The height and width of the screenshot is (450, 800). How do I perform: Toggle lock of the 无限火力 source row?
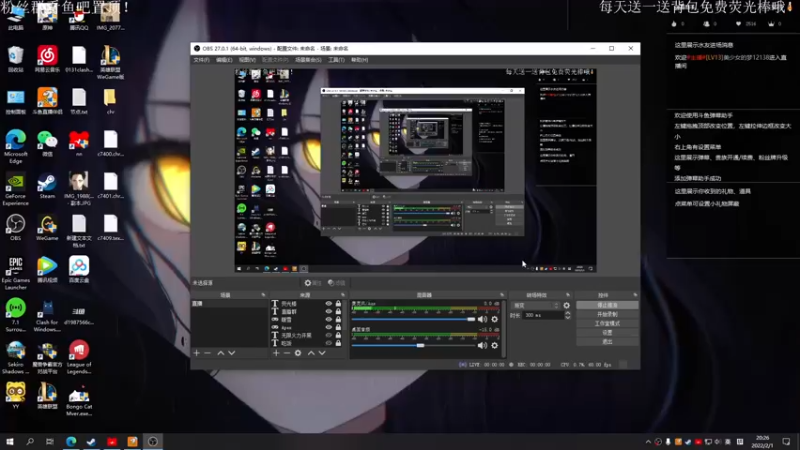tap(338, 335)
